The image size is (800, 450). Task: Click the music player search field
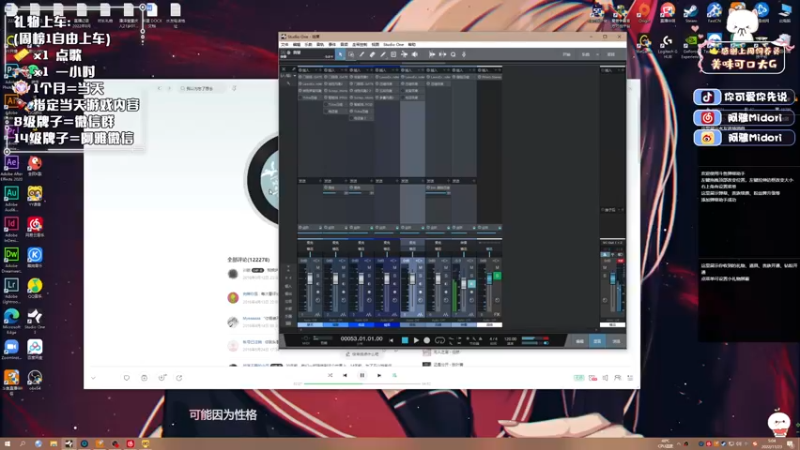[x=203, y=88]
